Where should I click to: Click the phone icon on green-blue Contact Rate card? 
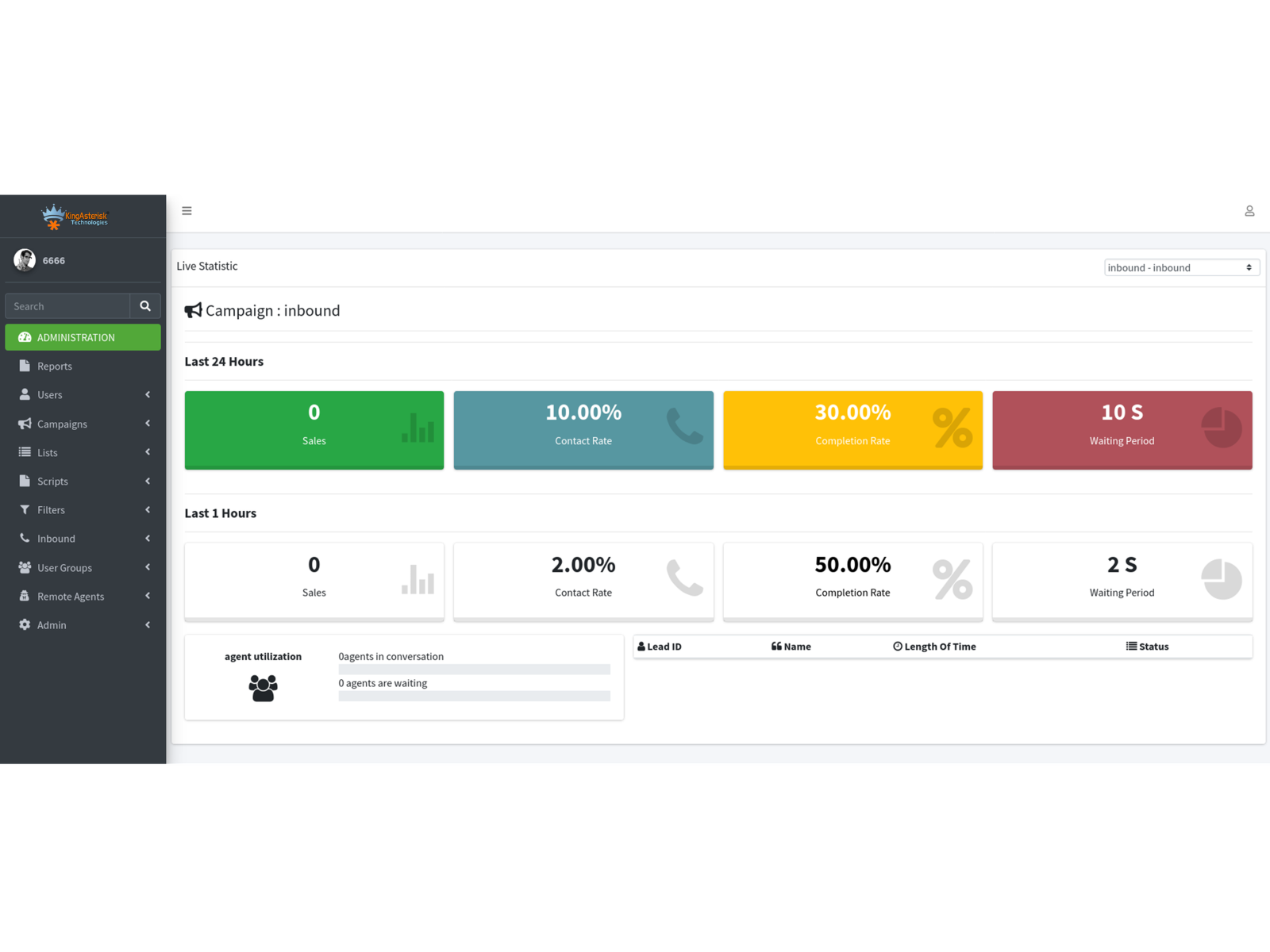point(684,427)
